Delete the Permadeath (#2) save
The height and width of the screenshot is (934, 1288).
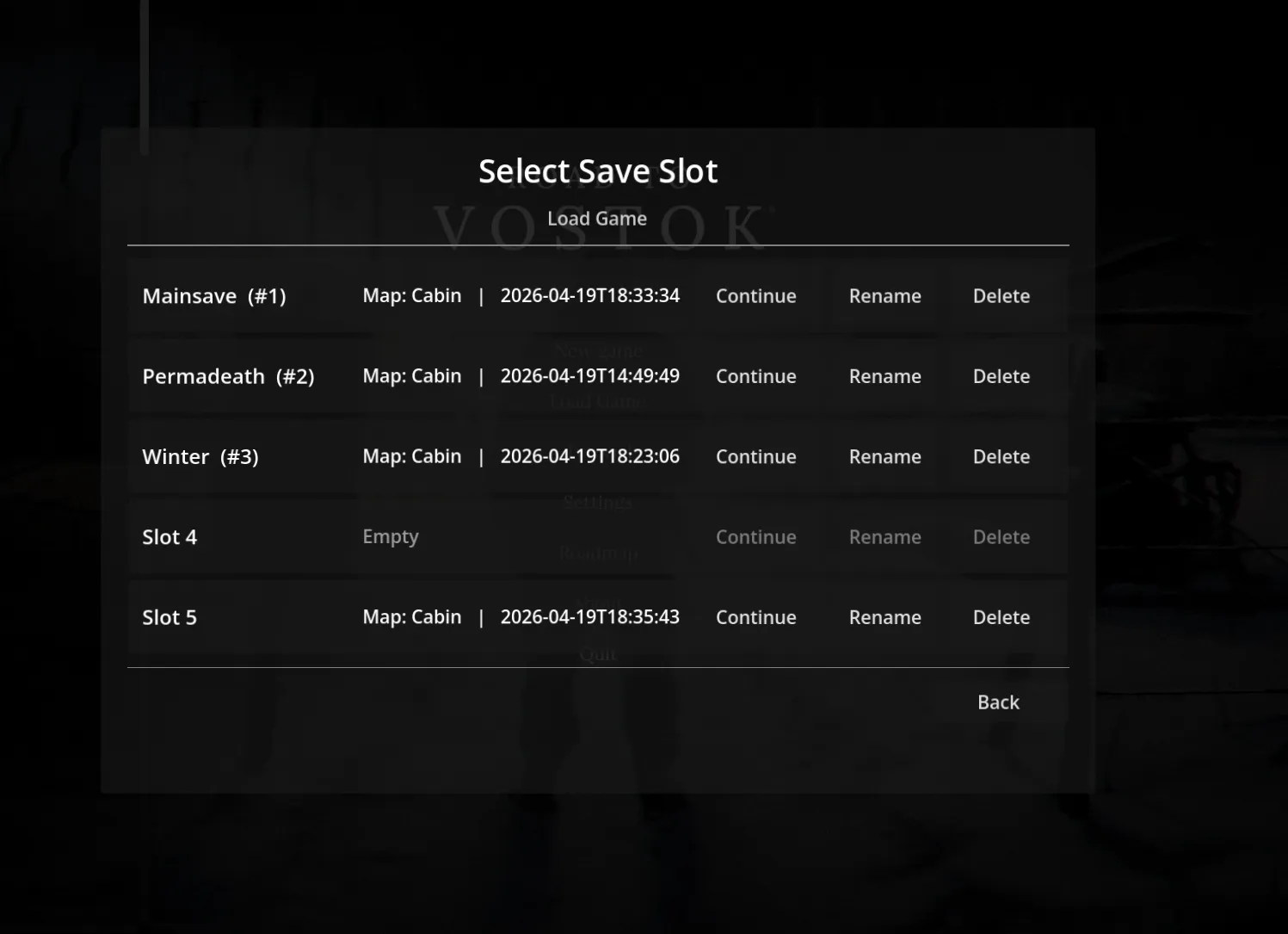[1001, 376]
